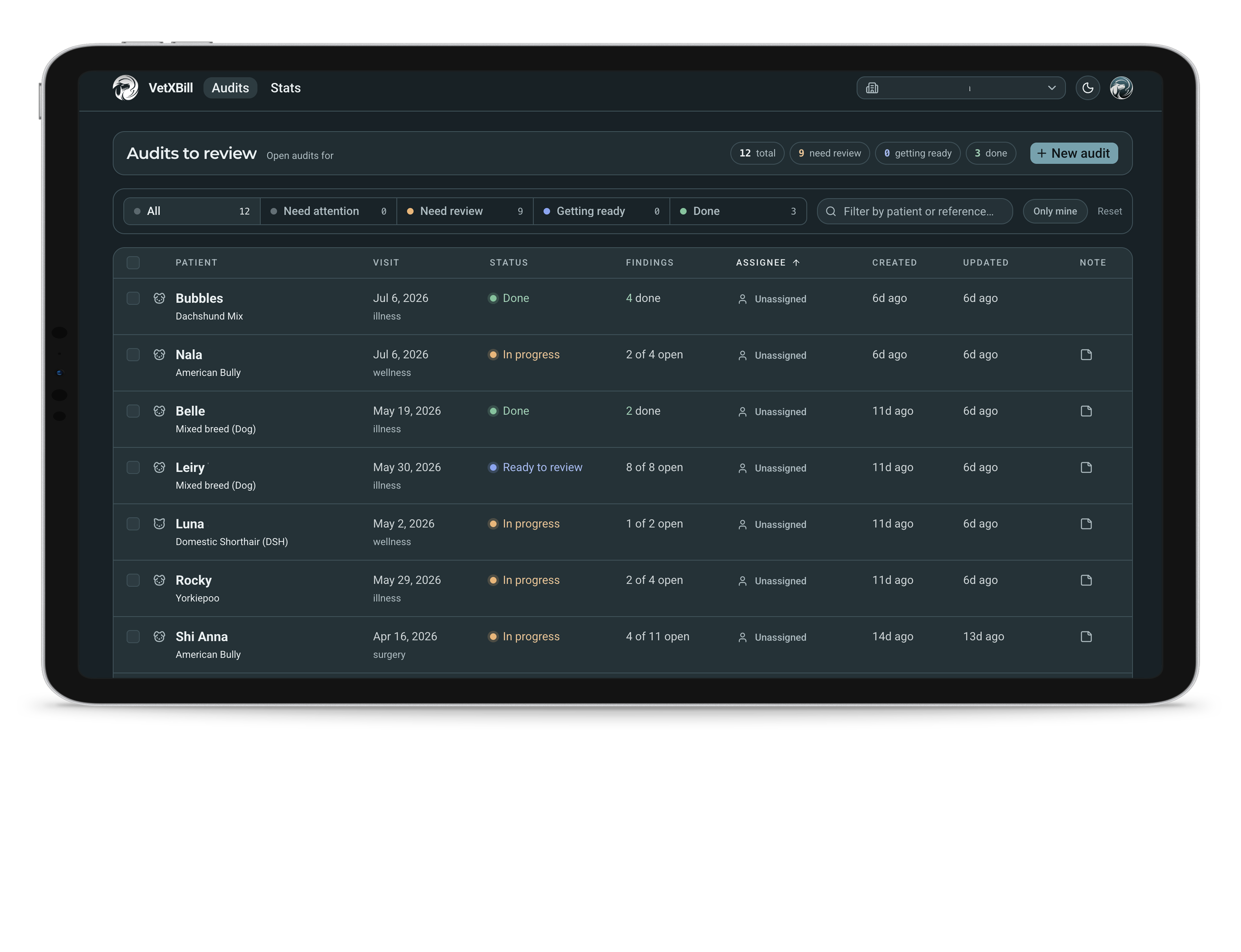Click the search magnifier icon
This screenshot has height=952, width=1241.
coord(831,211)
